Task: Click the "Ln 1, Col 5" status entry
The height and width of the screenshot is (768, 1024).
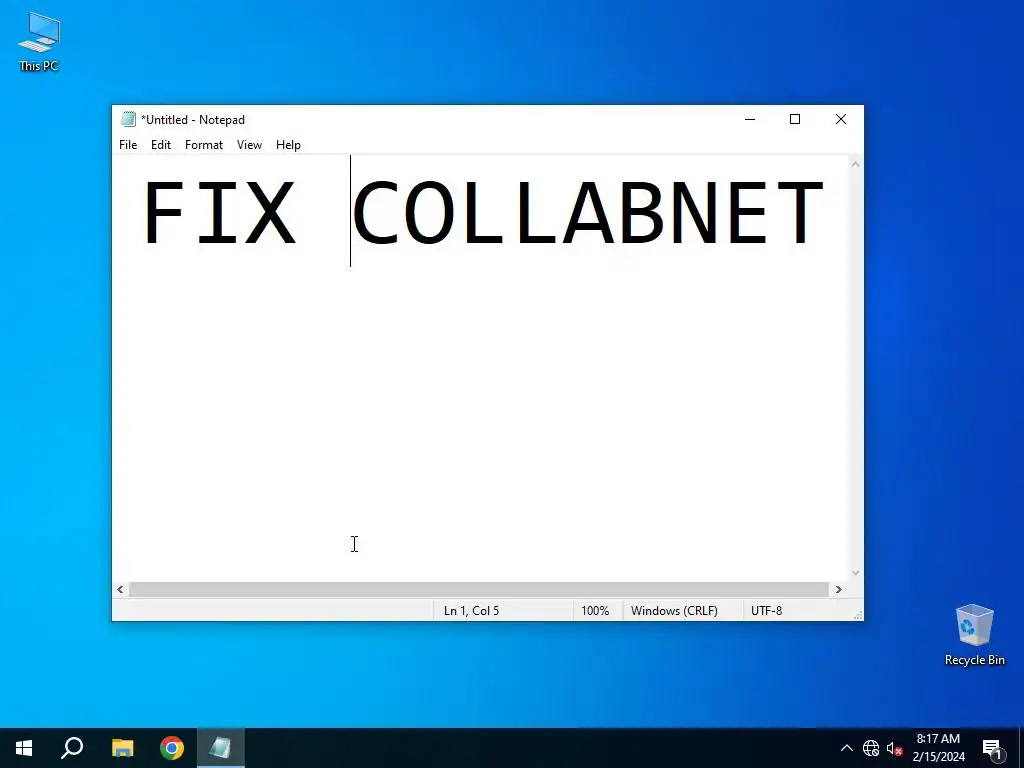Action: click(472, 611)
